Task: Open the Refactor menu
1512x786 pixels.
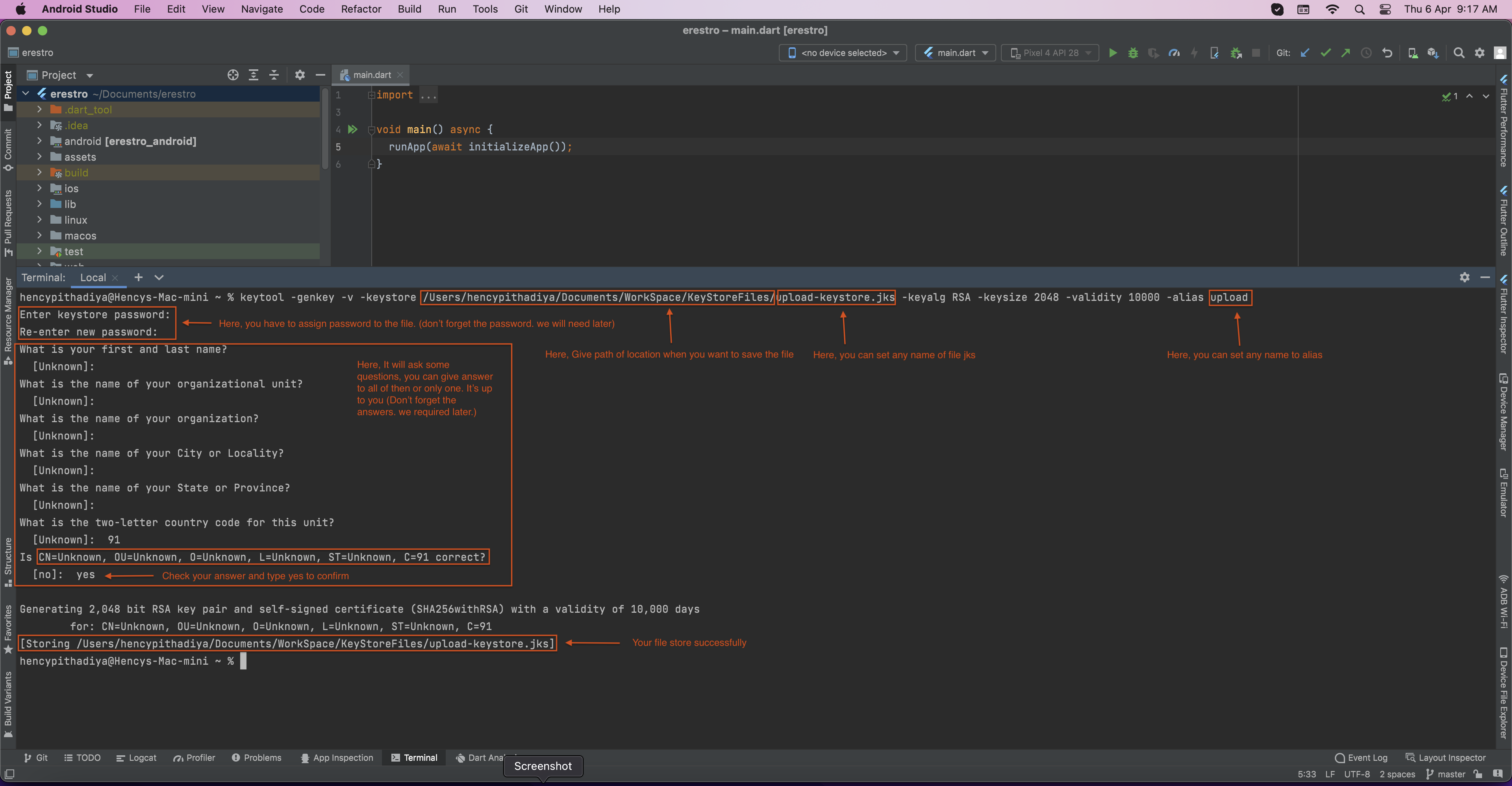Action: (361, 9)
